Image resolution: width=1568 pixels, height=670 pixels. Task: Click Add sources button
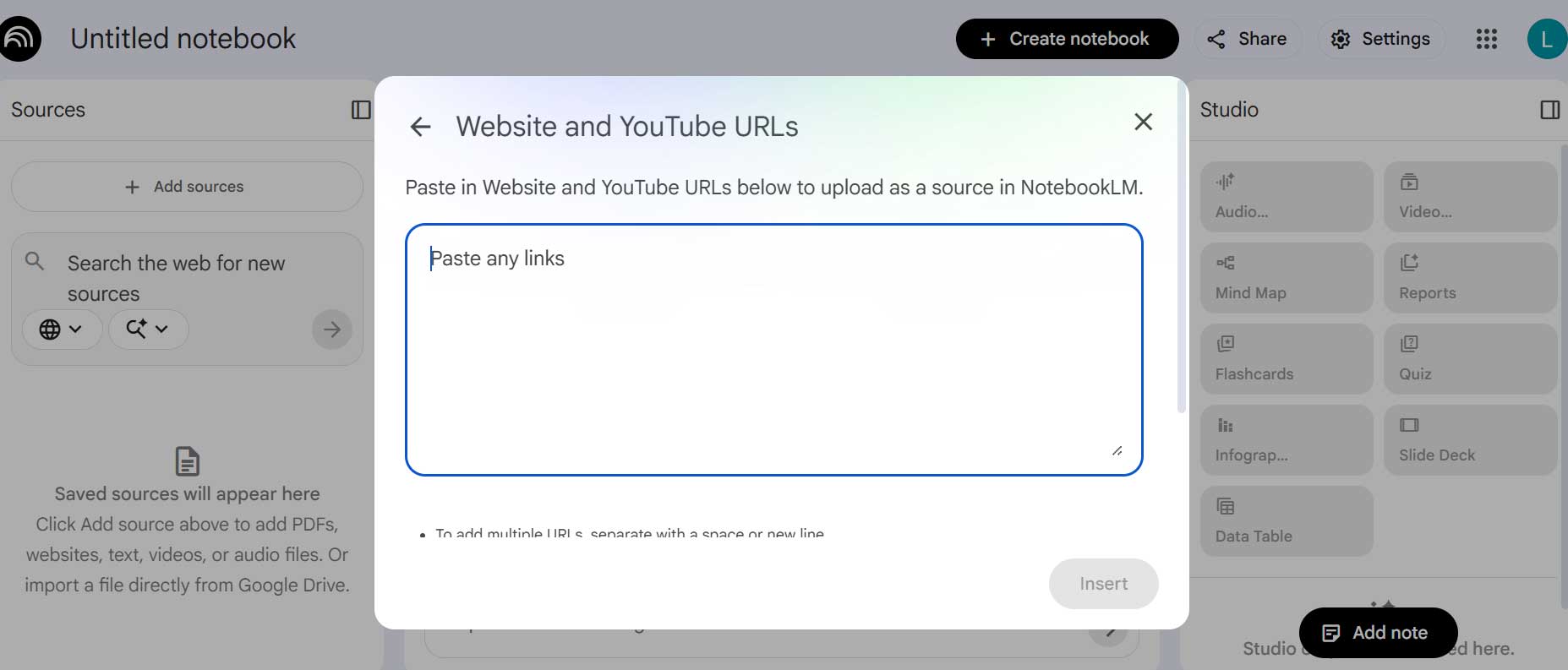187,187
